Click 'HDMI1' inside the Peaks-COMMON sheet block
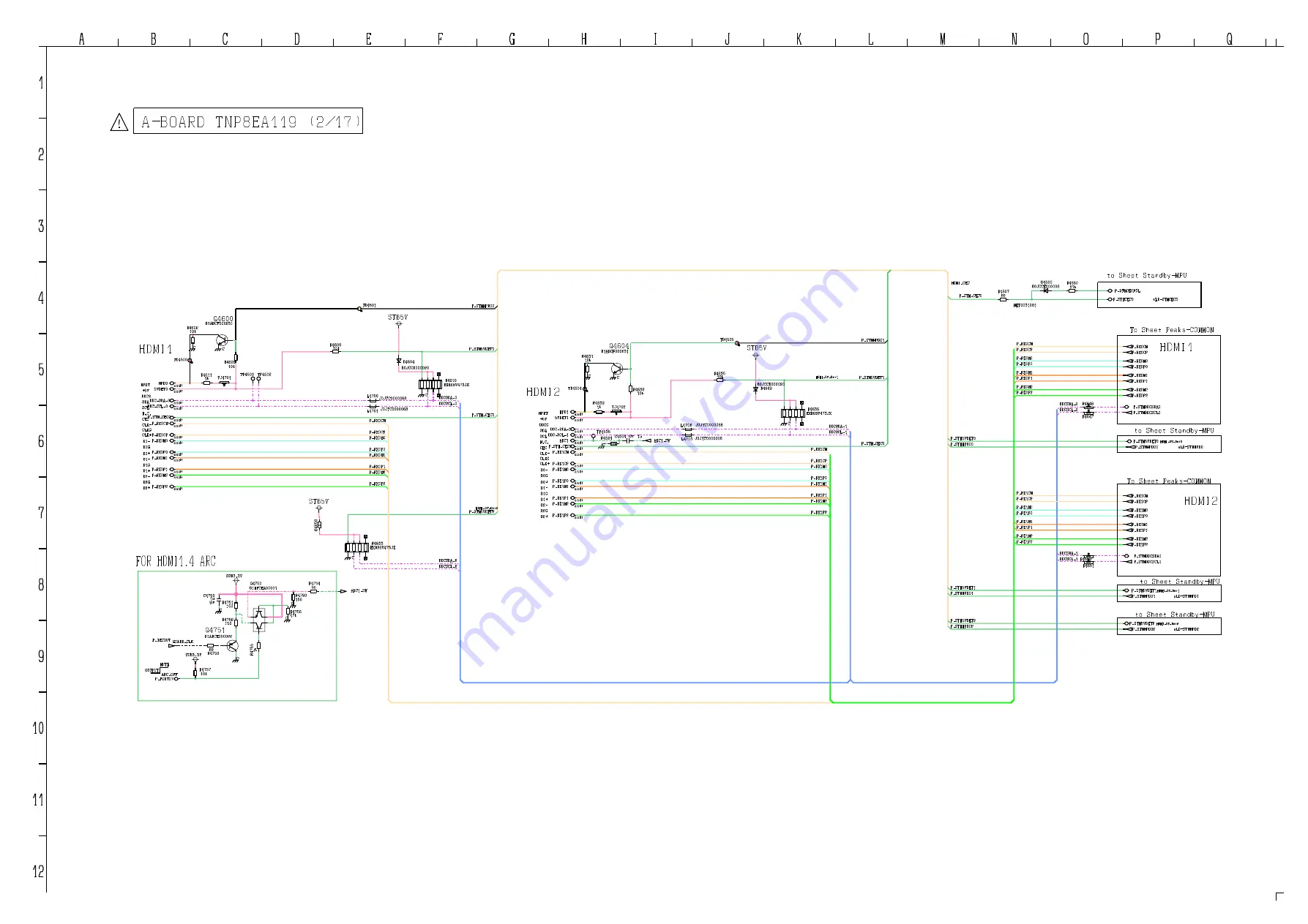Screen dimensions: 1308x924 1176,348
